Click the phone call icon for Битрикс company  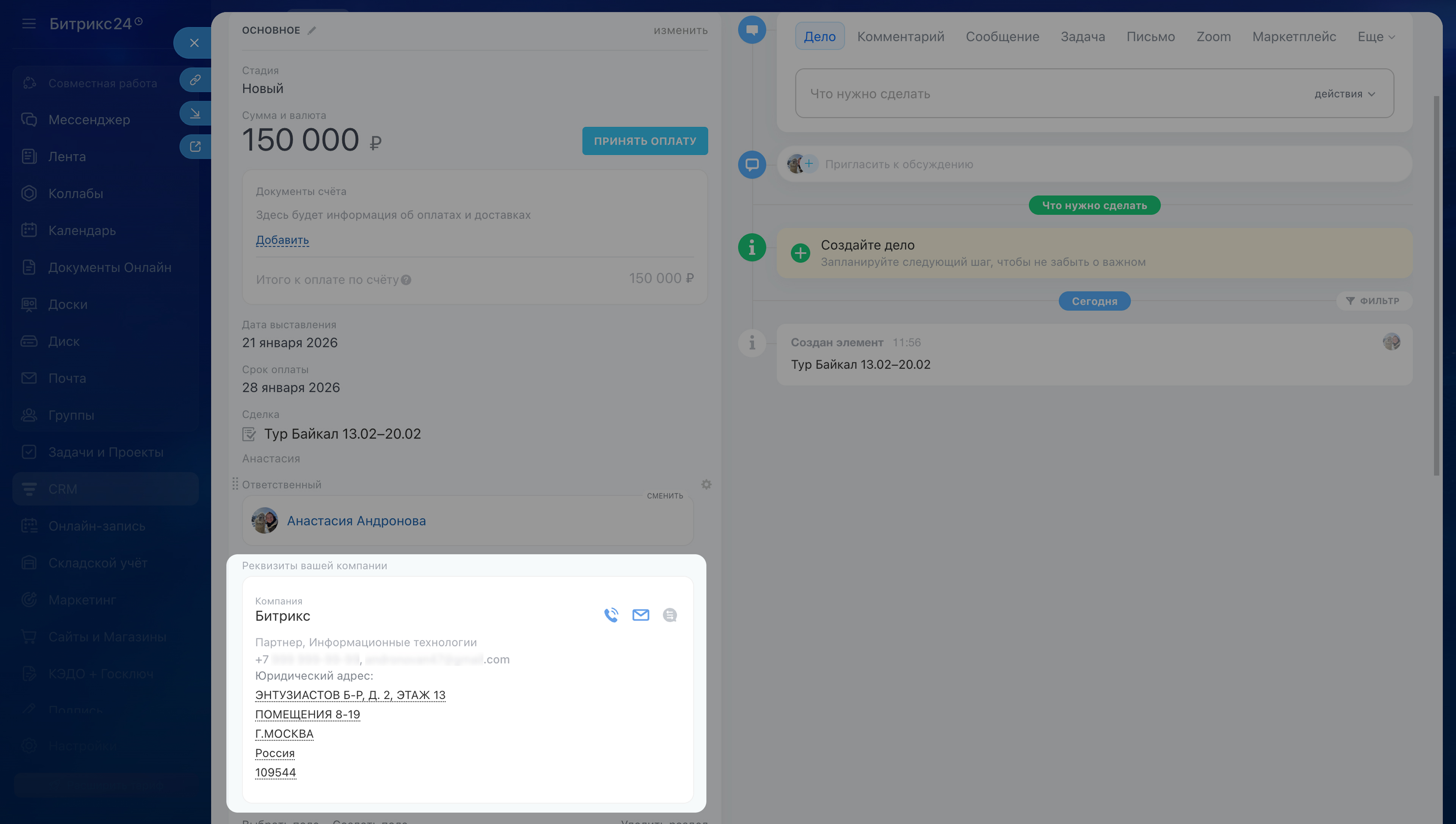pos(611,615)
